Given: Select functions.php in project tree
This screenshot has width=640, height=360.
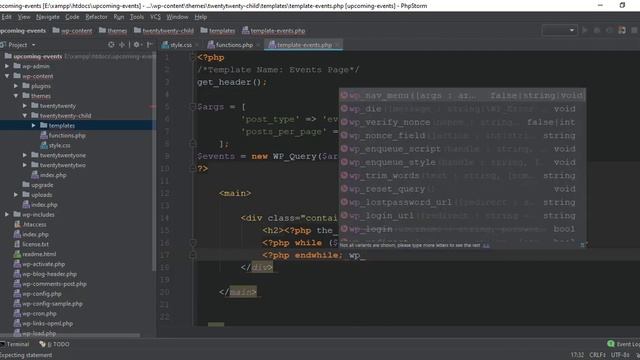Looking at the screenshot, I should pos(63,136).
